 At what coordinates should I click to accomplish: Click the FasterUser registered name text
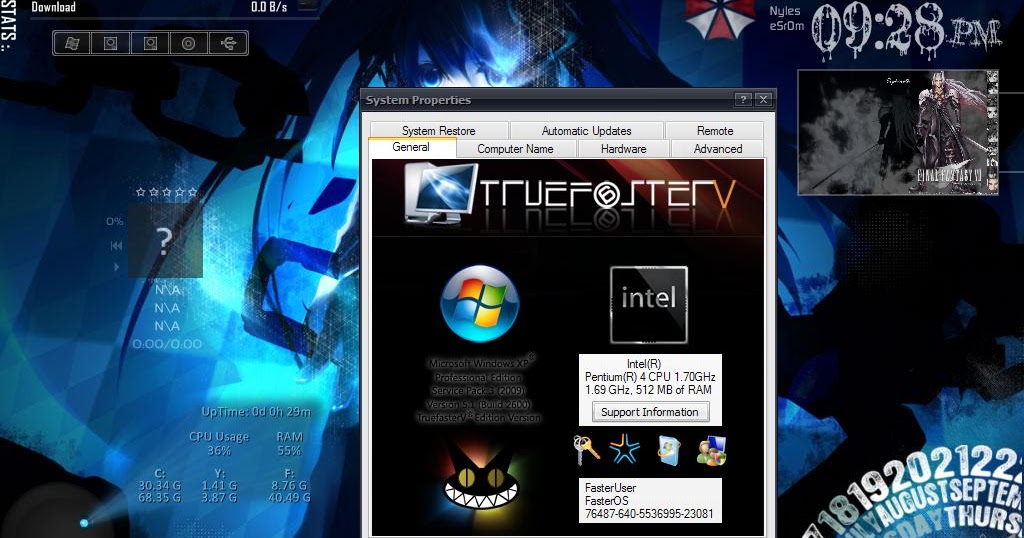(x=610, y=488)
